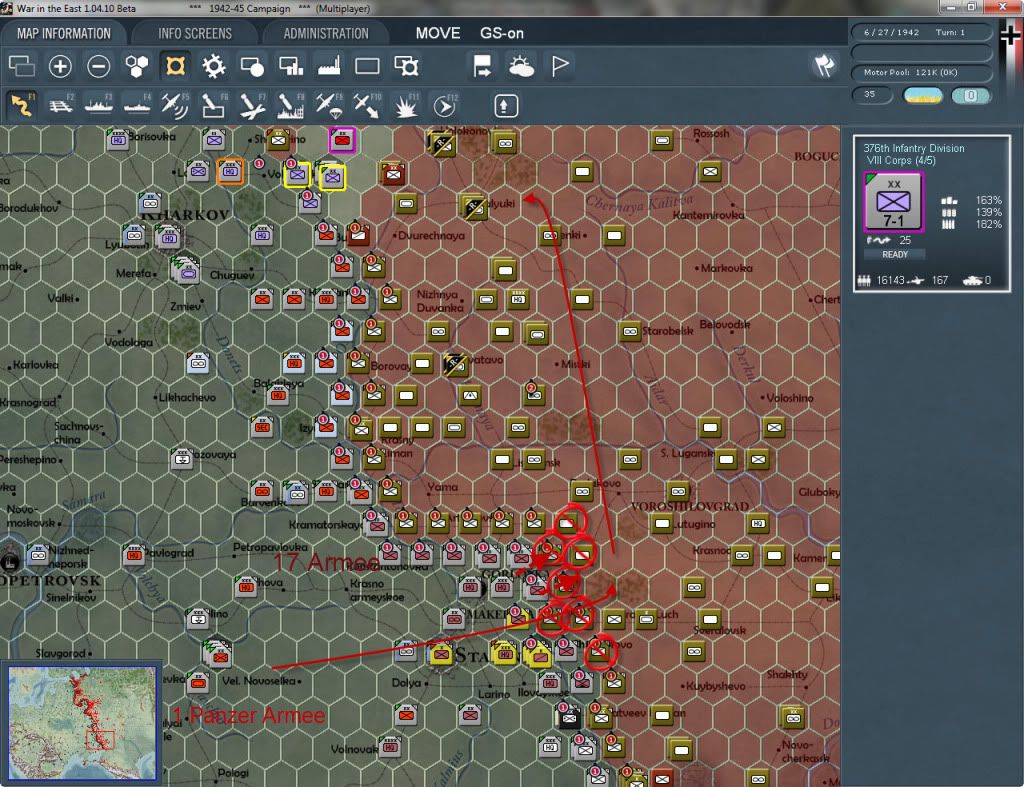The image size is (1024, 787).
Task: Click the boxed up-arrow toolbar icon
Action: [x=505, y=106]
